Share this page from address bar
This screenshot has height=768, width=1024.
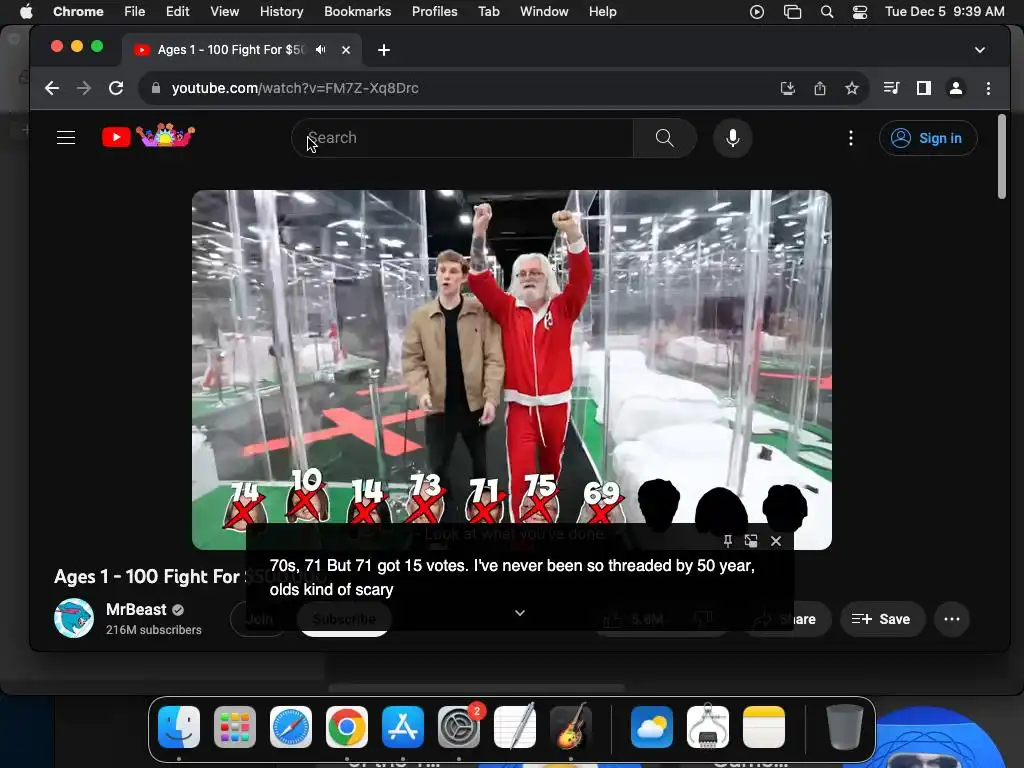coord(820,88)
